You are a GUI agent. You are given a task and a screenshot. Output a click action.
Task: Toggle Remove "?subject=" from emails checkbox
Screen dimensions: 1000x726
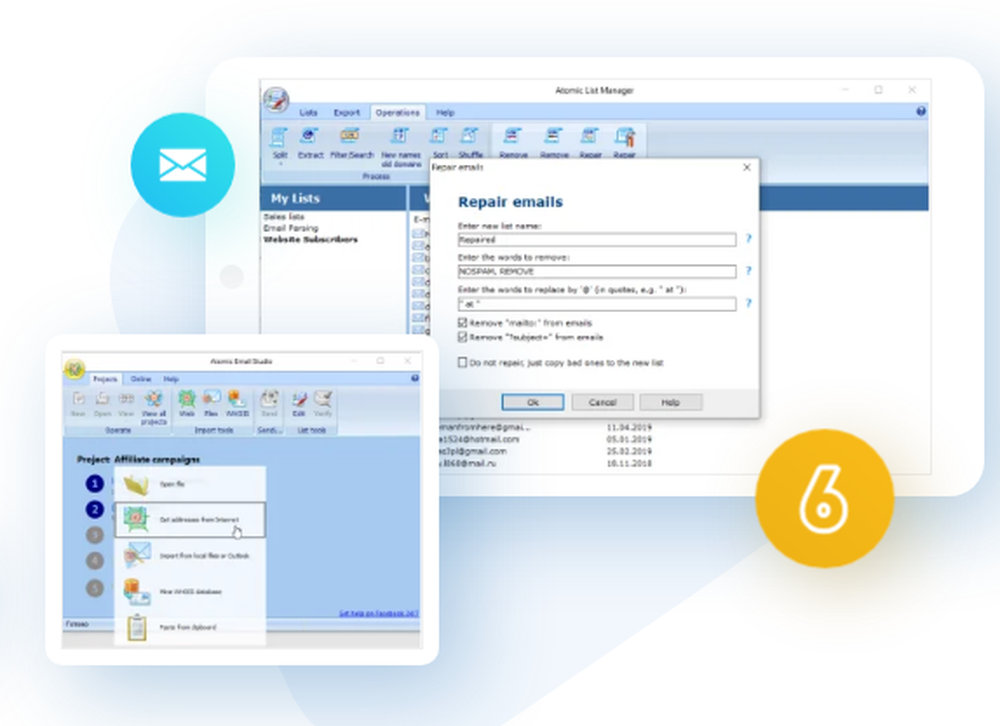coord(462,337)
